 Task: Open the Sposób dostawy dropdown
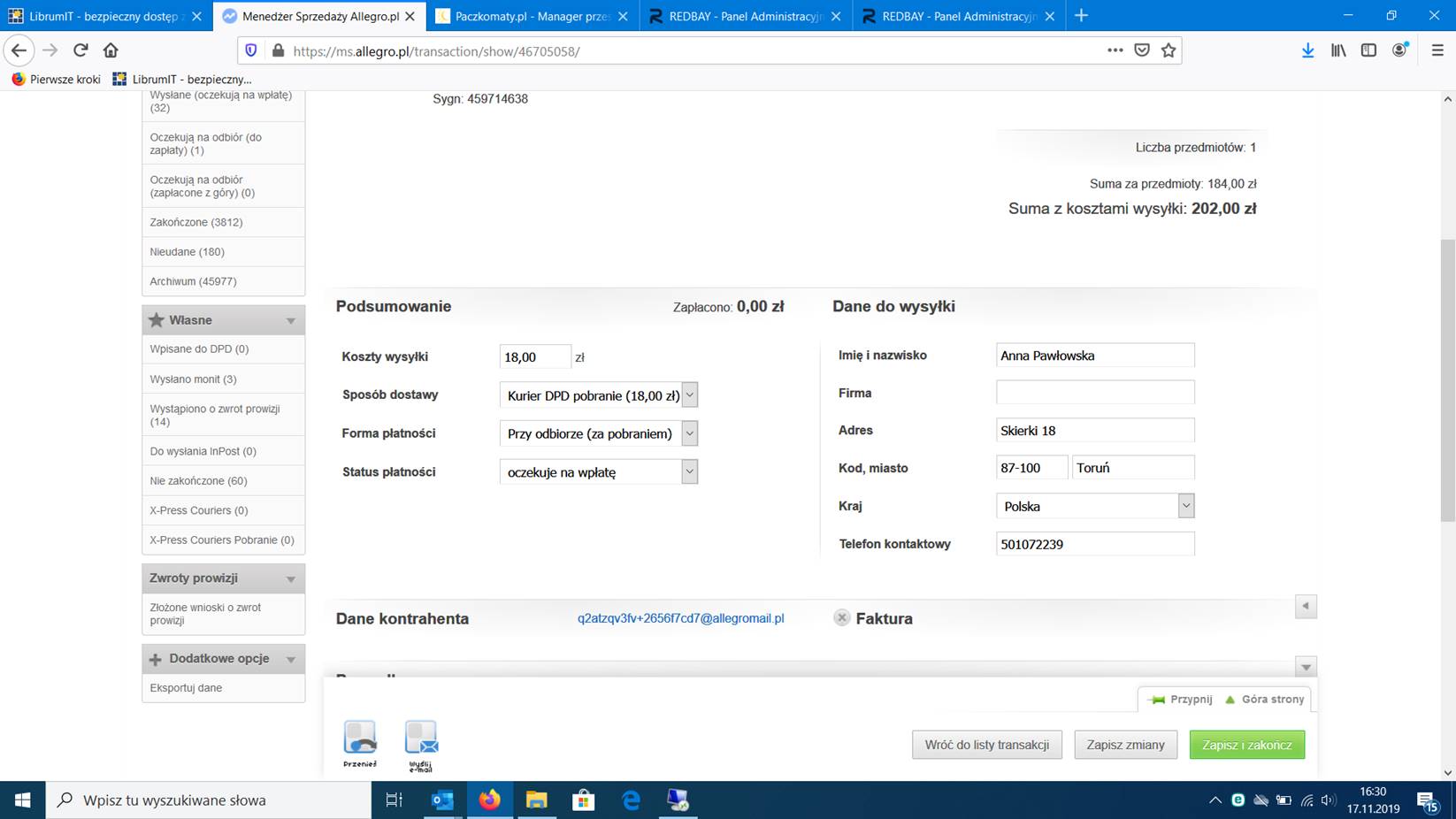pos(690,395)
